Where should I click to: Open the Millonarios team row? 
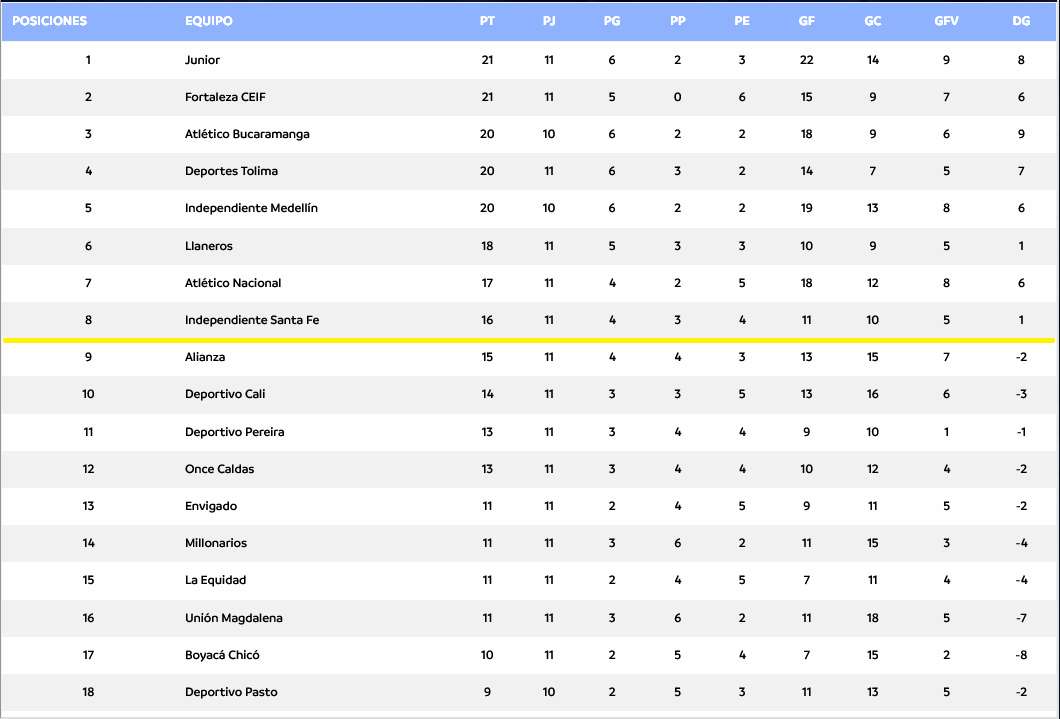(215, 543)
